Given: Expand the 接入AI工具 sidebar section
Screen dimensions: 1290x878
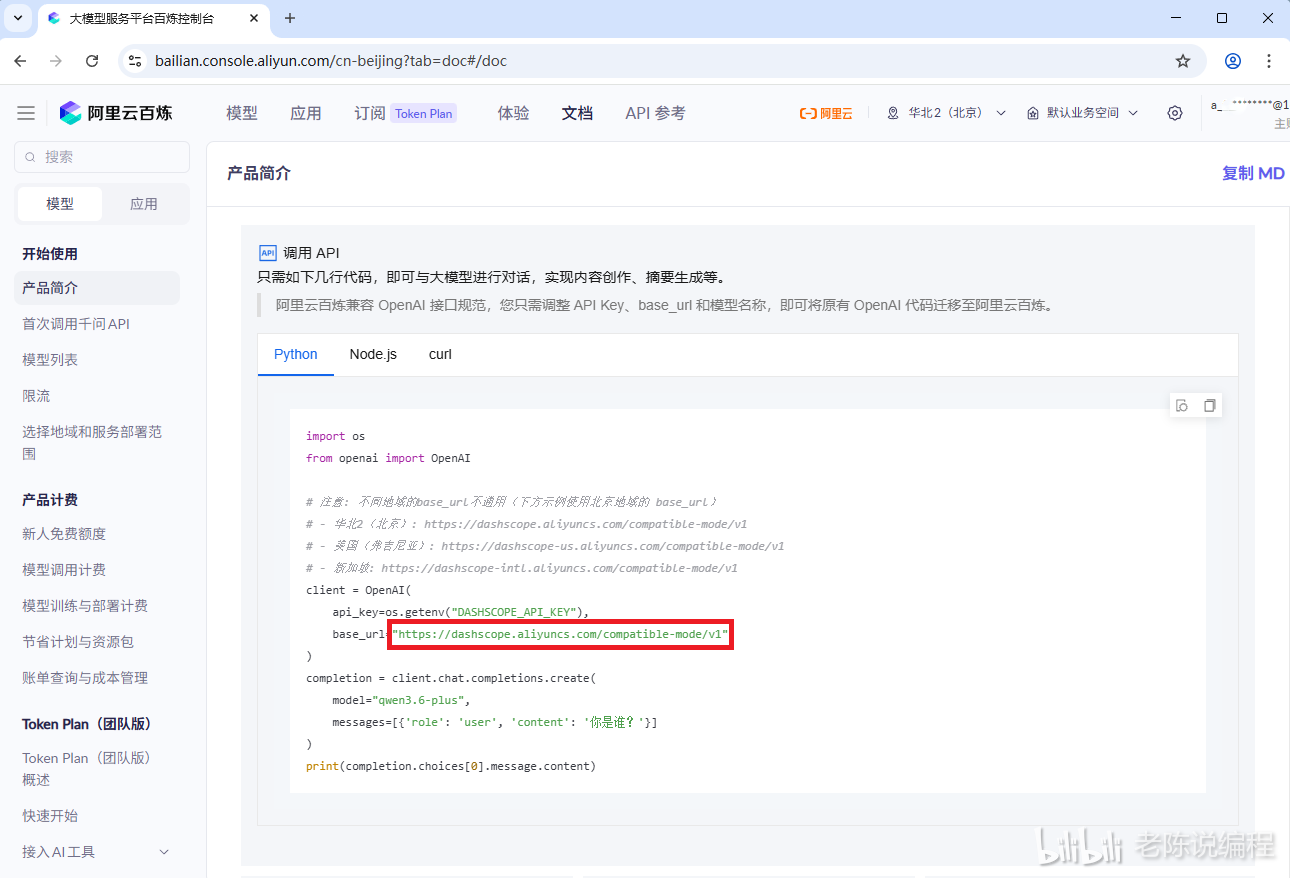Looking at the screenshot, I should click(x=96, y=852).
